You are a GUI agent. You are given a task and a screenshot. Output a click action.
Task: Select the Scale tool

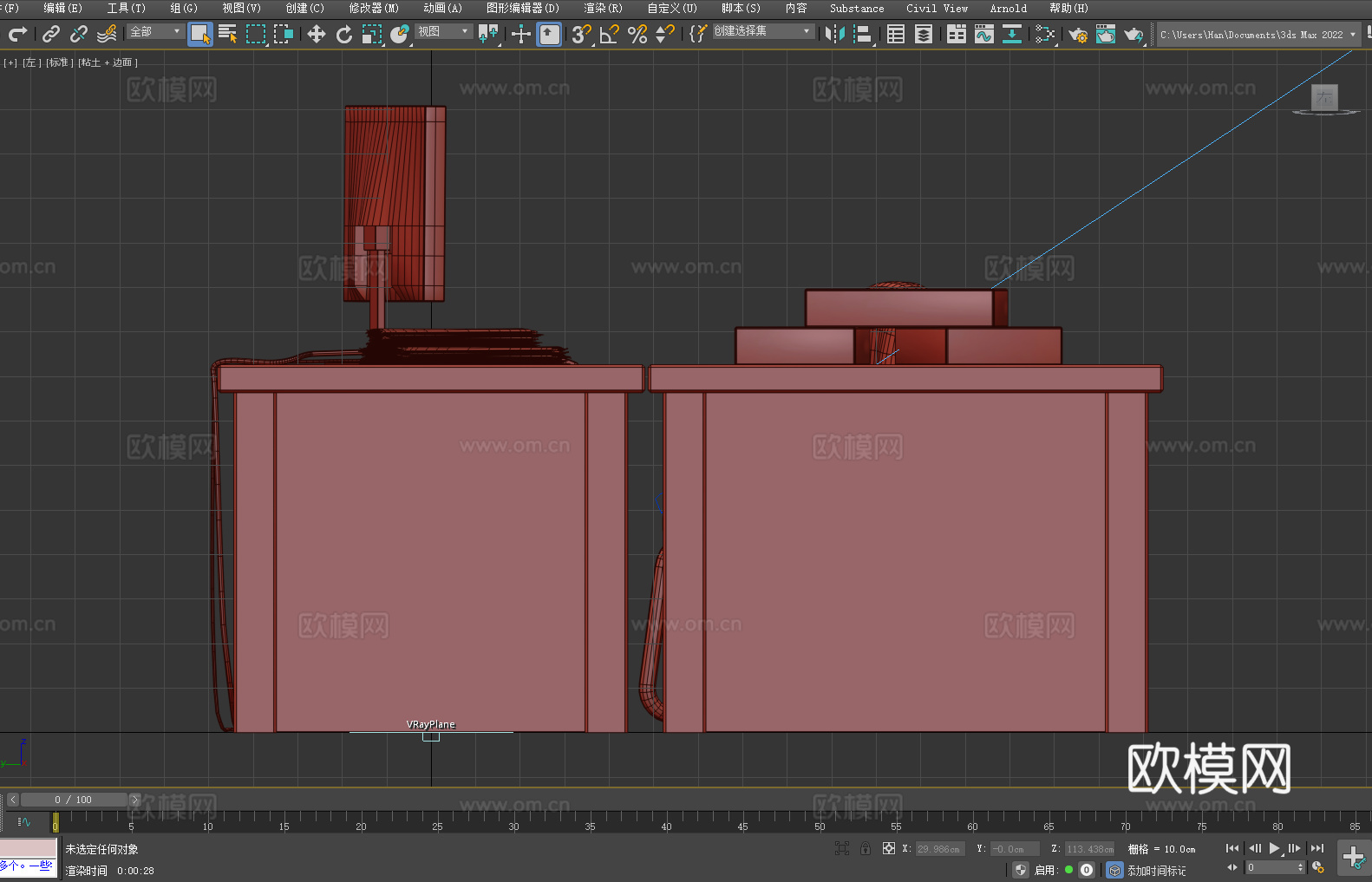[372, 34]
